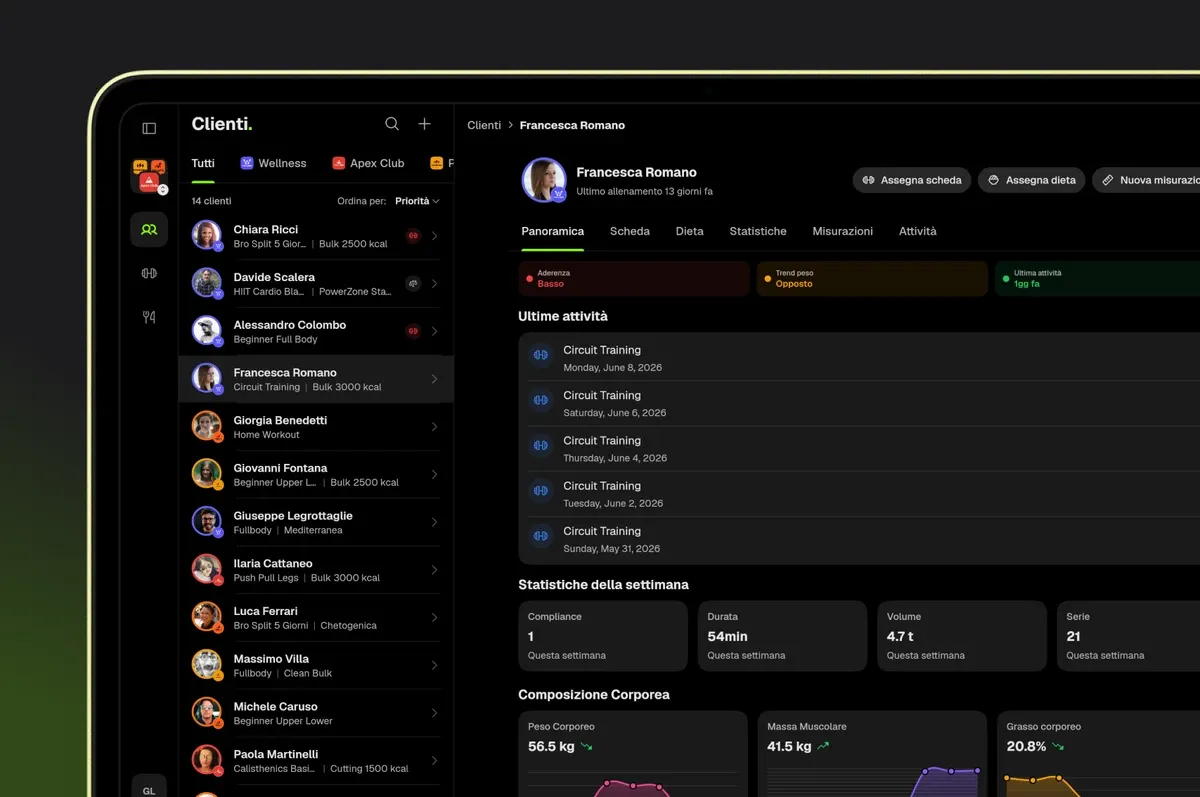Click the Peso Corporeo 56.5 kg value
Viewport: 1200px width, 797px height.
coord(550,747)
